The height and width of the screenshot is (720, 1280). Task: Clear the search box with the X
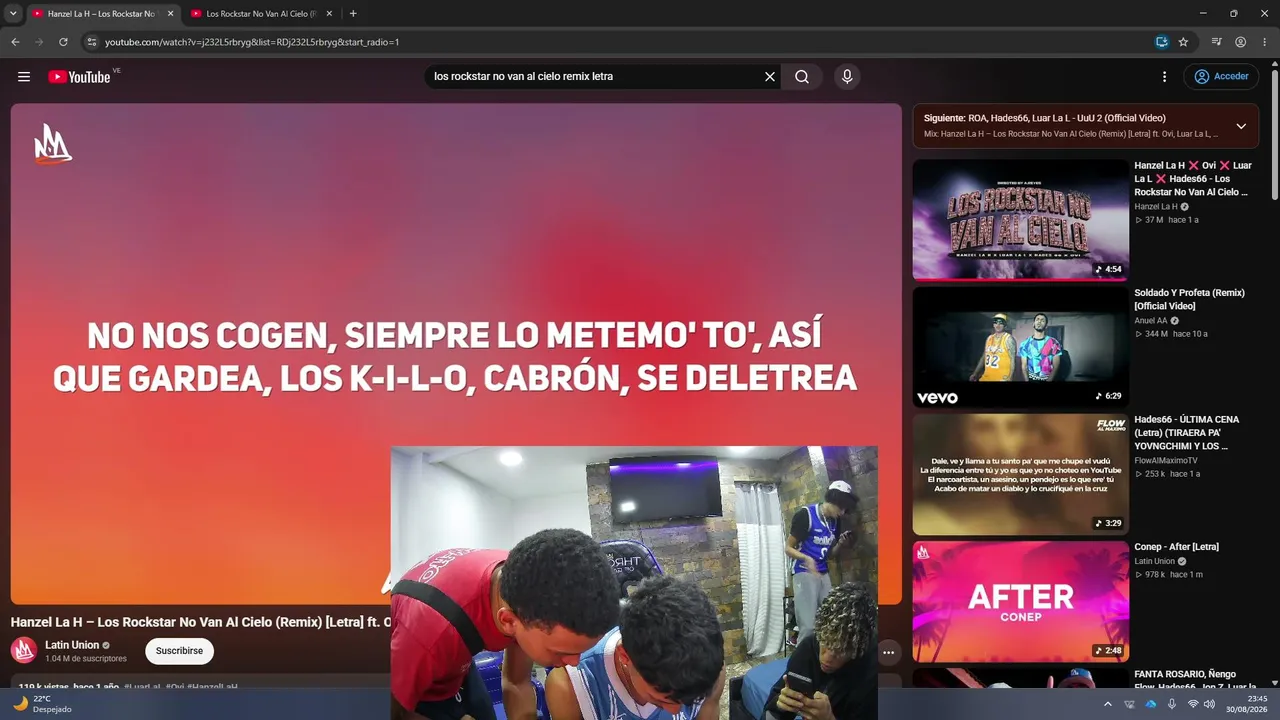point(770,77)
